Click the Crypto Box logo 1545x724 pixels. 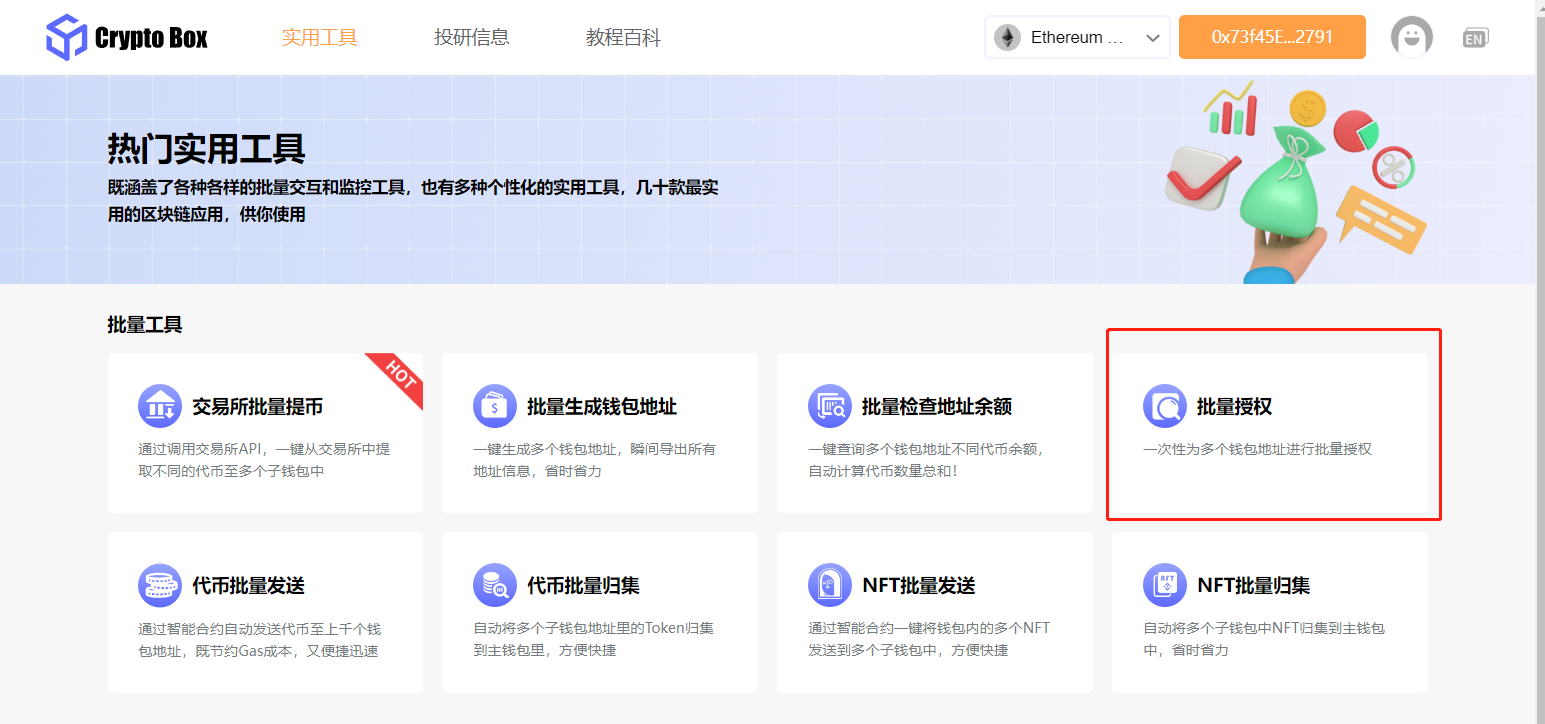tap(127, 36)
